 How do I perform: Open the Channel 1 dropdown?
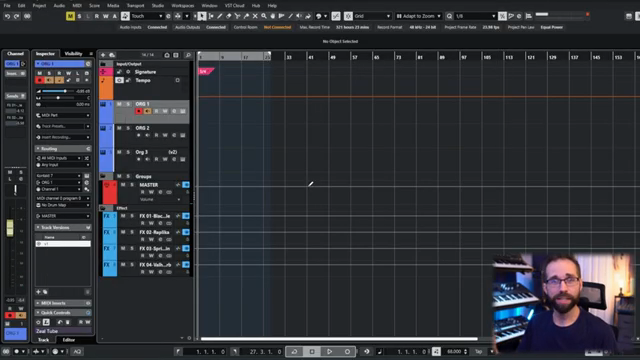59,189
